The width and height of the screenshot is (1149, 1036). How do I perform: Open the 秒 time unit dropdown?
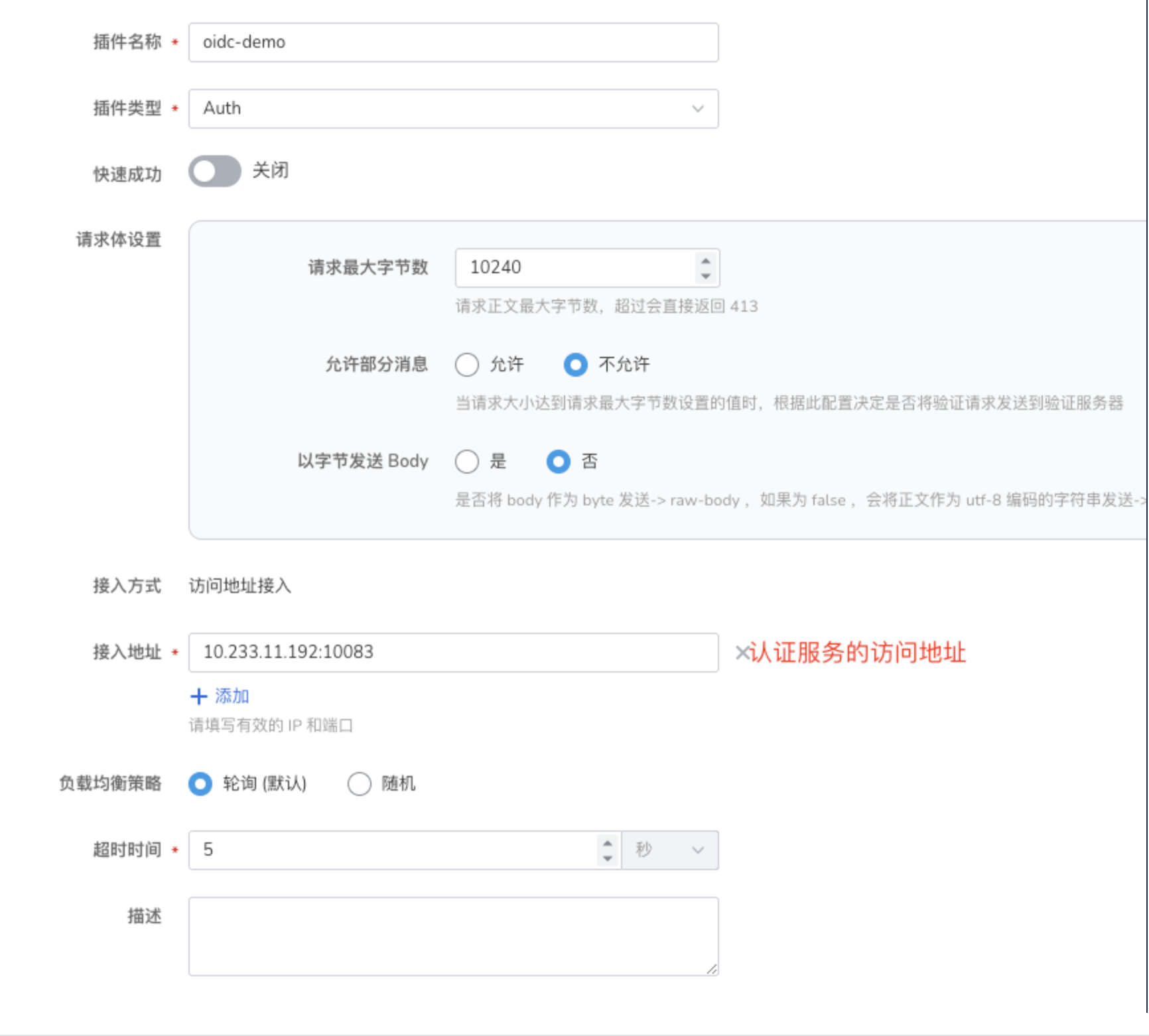670,850
